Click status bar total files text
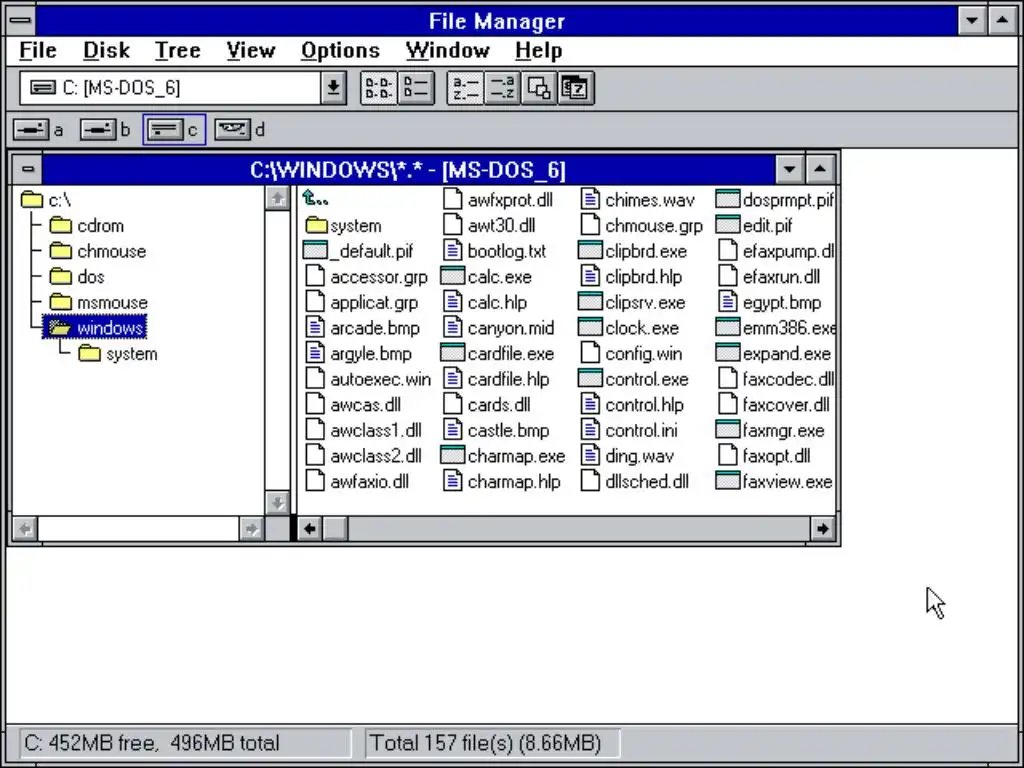Viewport: 1024px width, 768px height. pos(485,743)
